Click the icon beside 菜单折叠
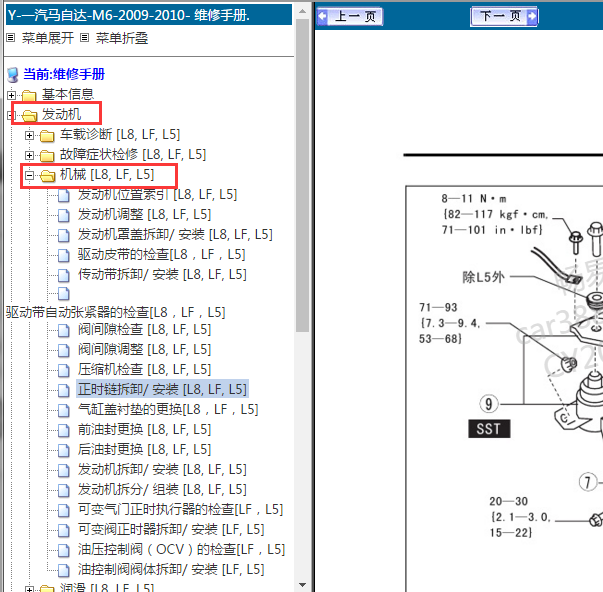 [85, 38]
